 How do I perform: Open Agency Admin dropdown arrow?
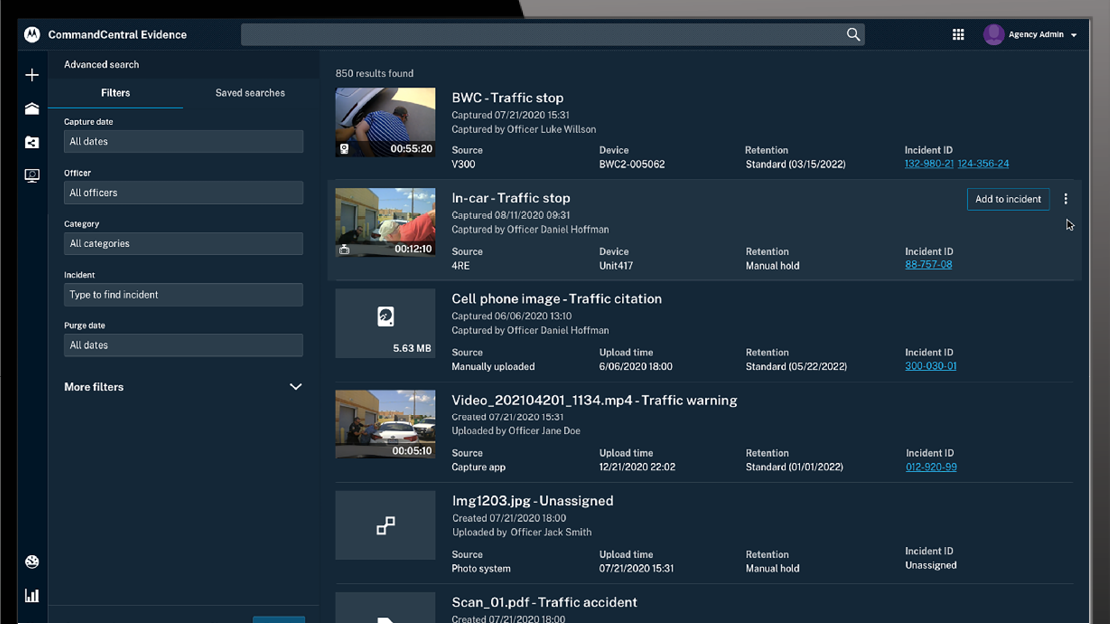coord(1074,35)
